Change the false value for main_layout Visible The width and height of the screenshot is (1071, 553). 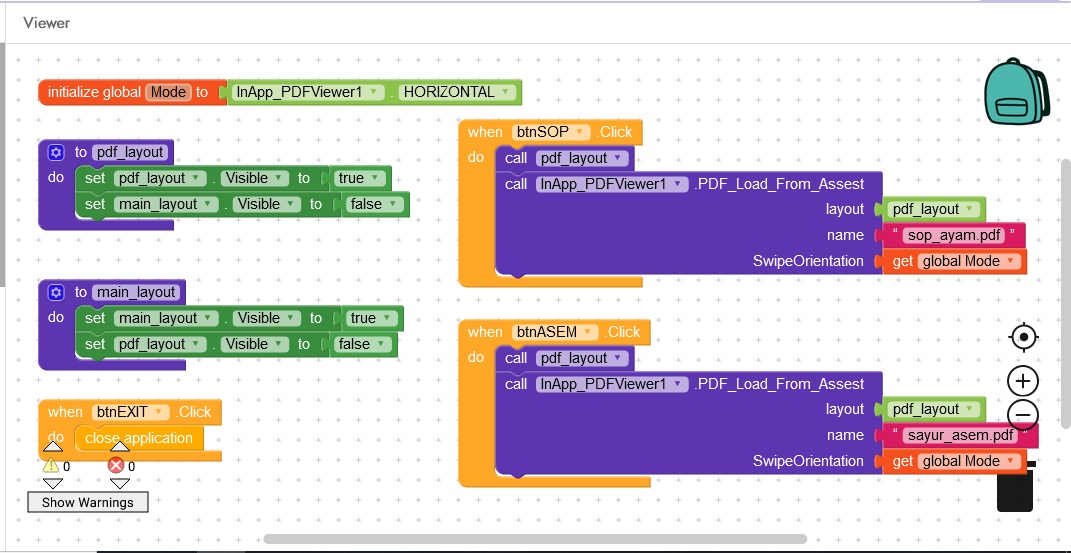tap(376, 204)
